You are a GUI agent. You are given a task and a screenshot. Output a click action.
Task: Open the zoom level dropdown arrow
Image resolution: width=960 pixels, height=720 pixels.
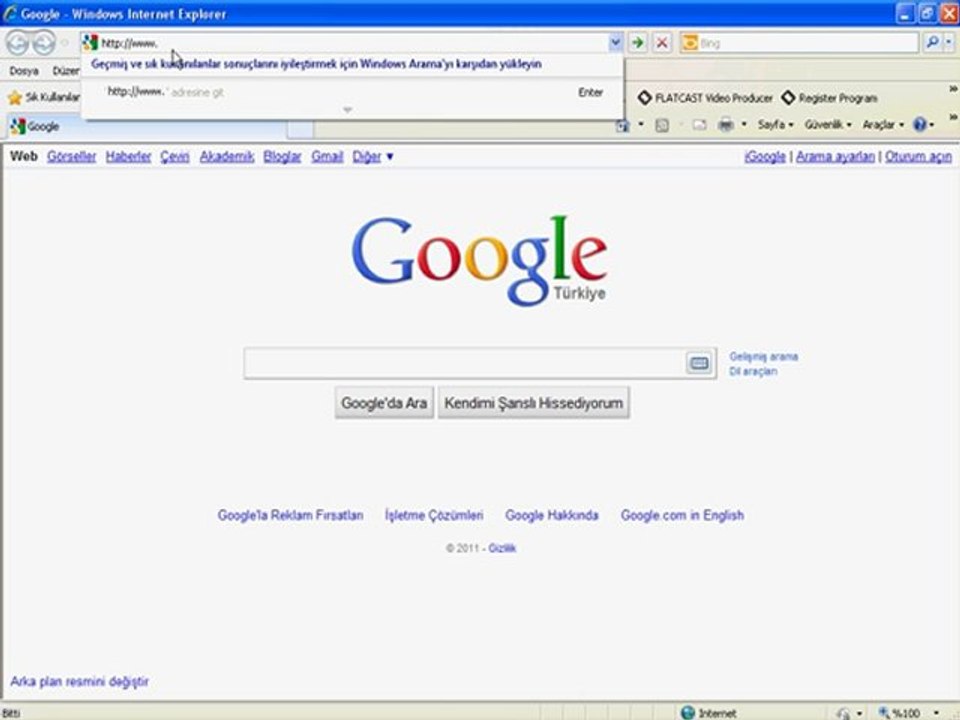[x=936, y=713]
